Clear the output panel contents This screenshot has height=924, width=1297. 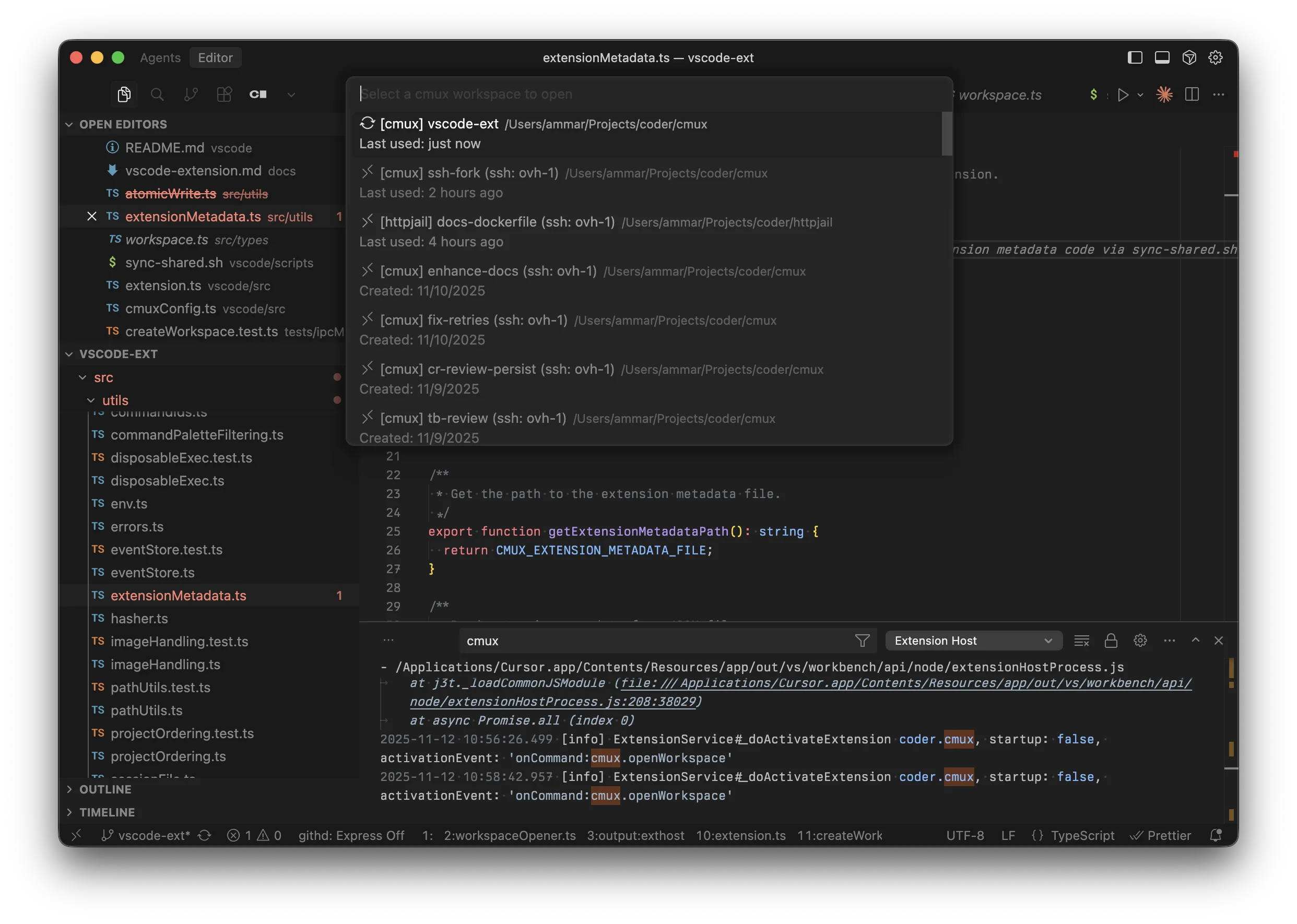tap(1081, 640)
